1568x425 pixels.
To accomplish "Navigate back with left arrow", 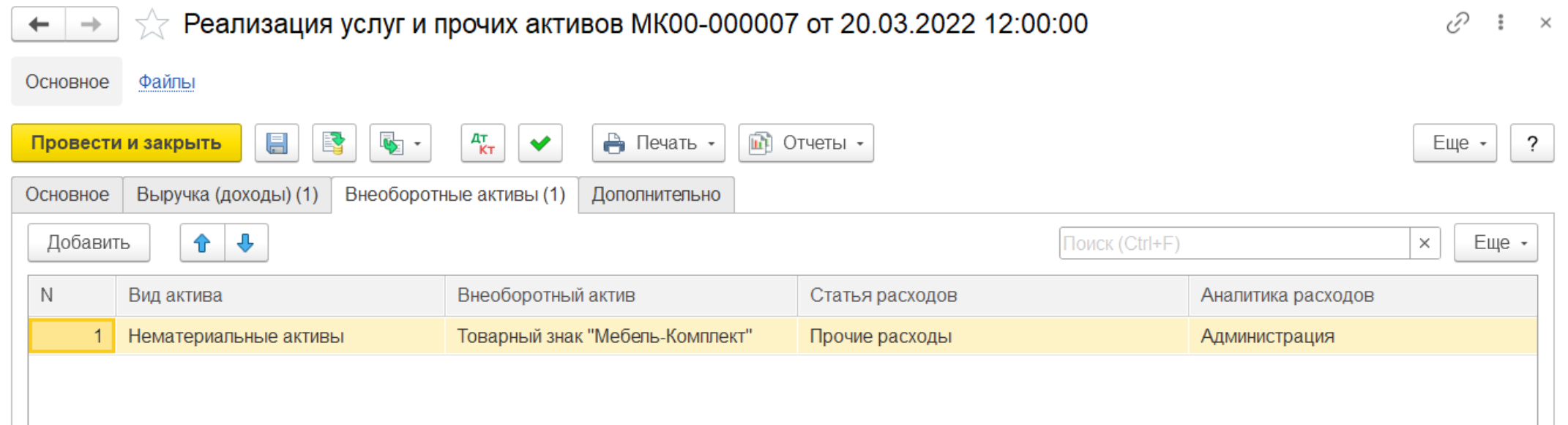I will click(39, 24).
